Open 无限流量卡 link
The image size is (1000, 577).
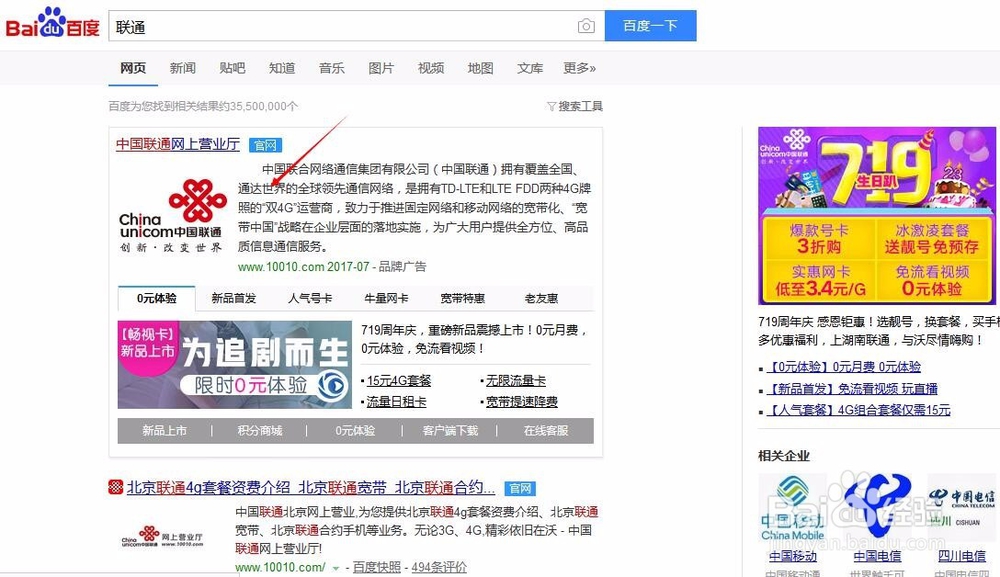click(x=516, y=381)
